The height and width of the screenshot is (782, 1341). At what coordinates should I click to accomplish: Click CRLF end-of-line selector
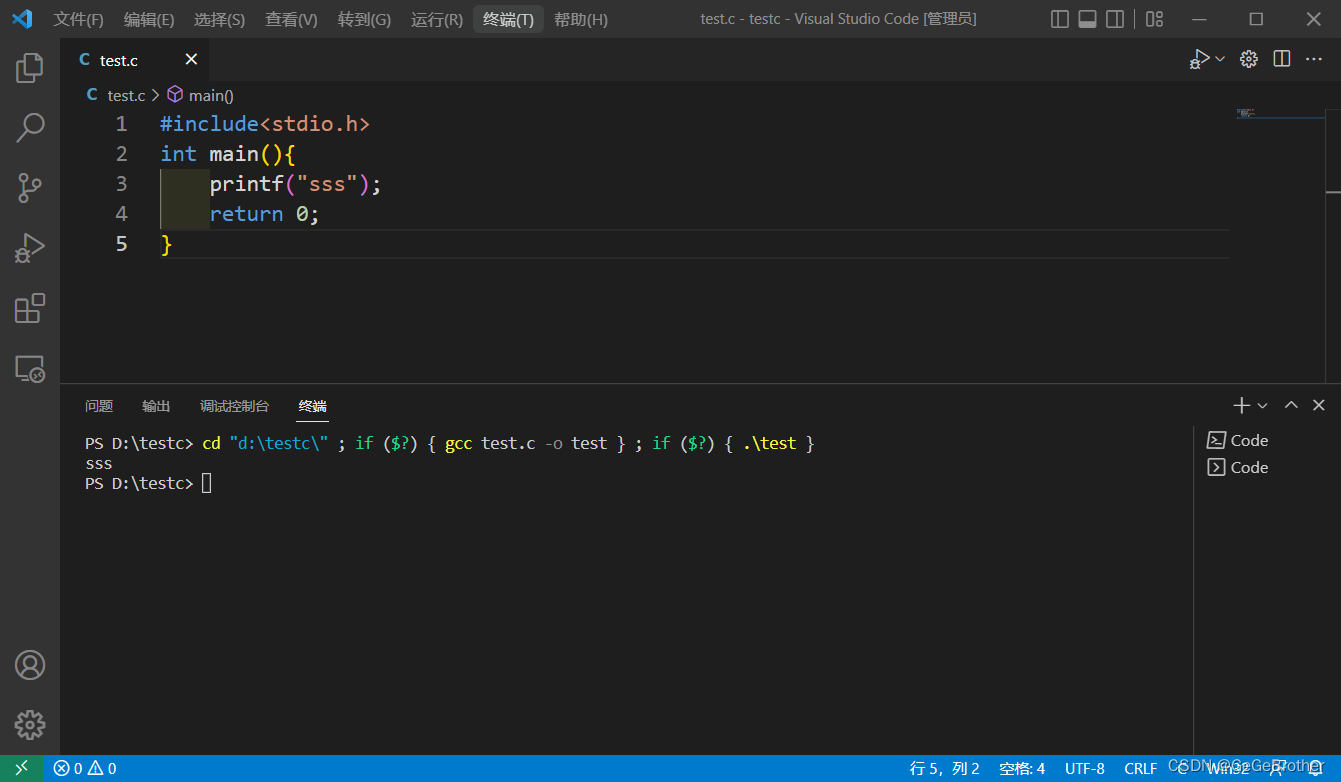tap(1141, 768)
